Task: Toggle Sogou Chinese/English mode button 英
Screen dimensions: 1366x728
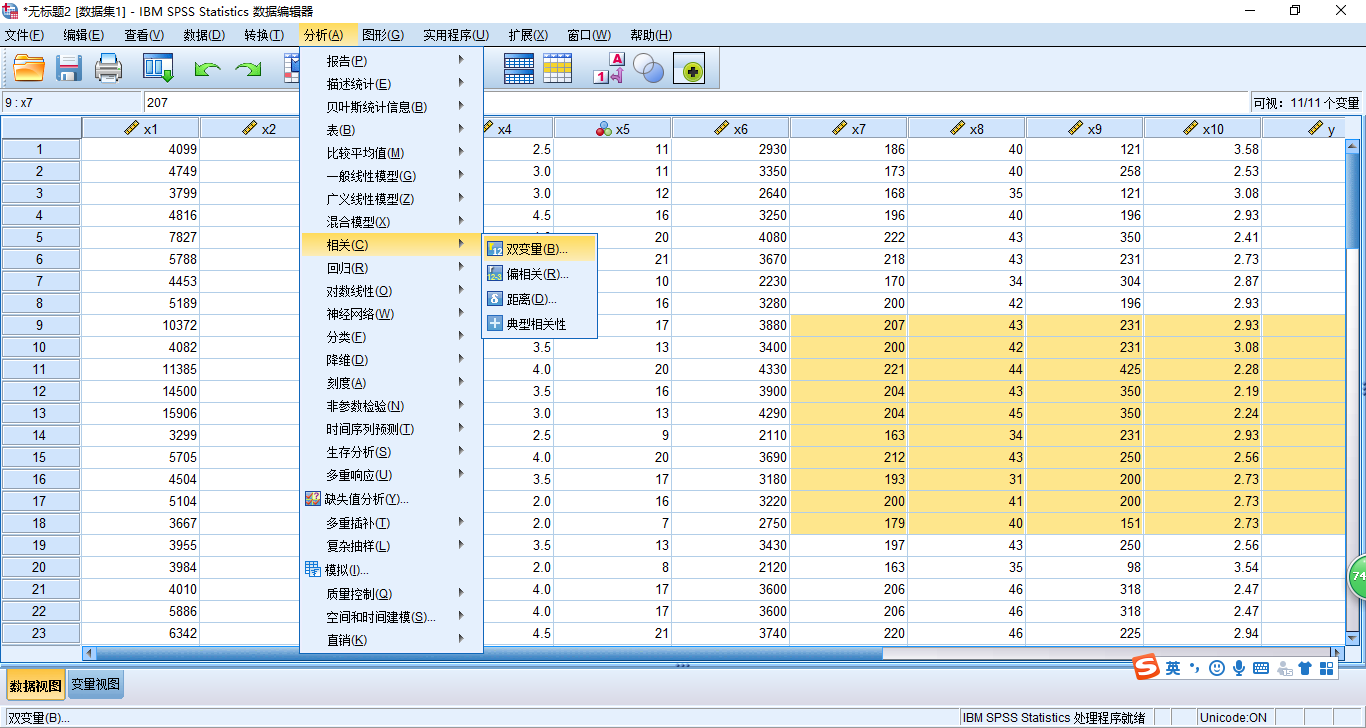Action: (1173, 667)
